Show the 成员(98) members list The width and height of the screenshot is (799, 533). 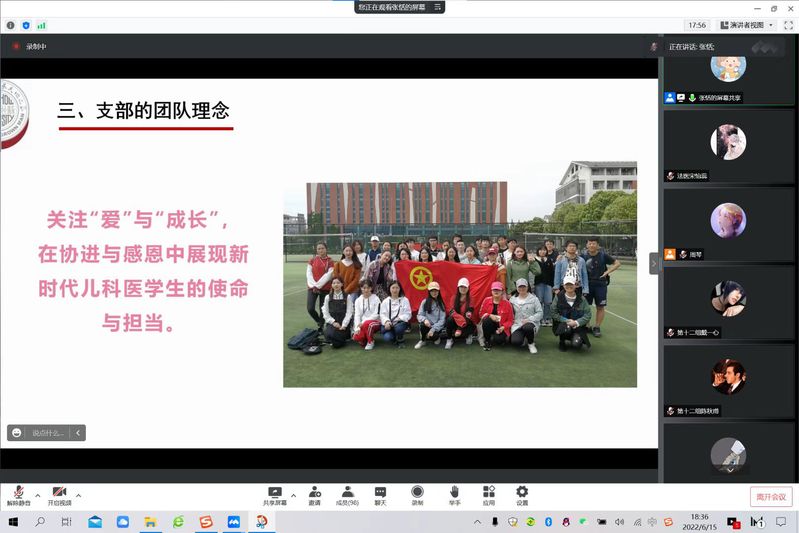347,495
